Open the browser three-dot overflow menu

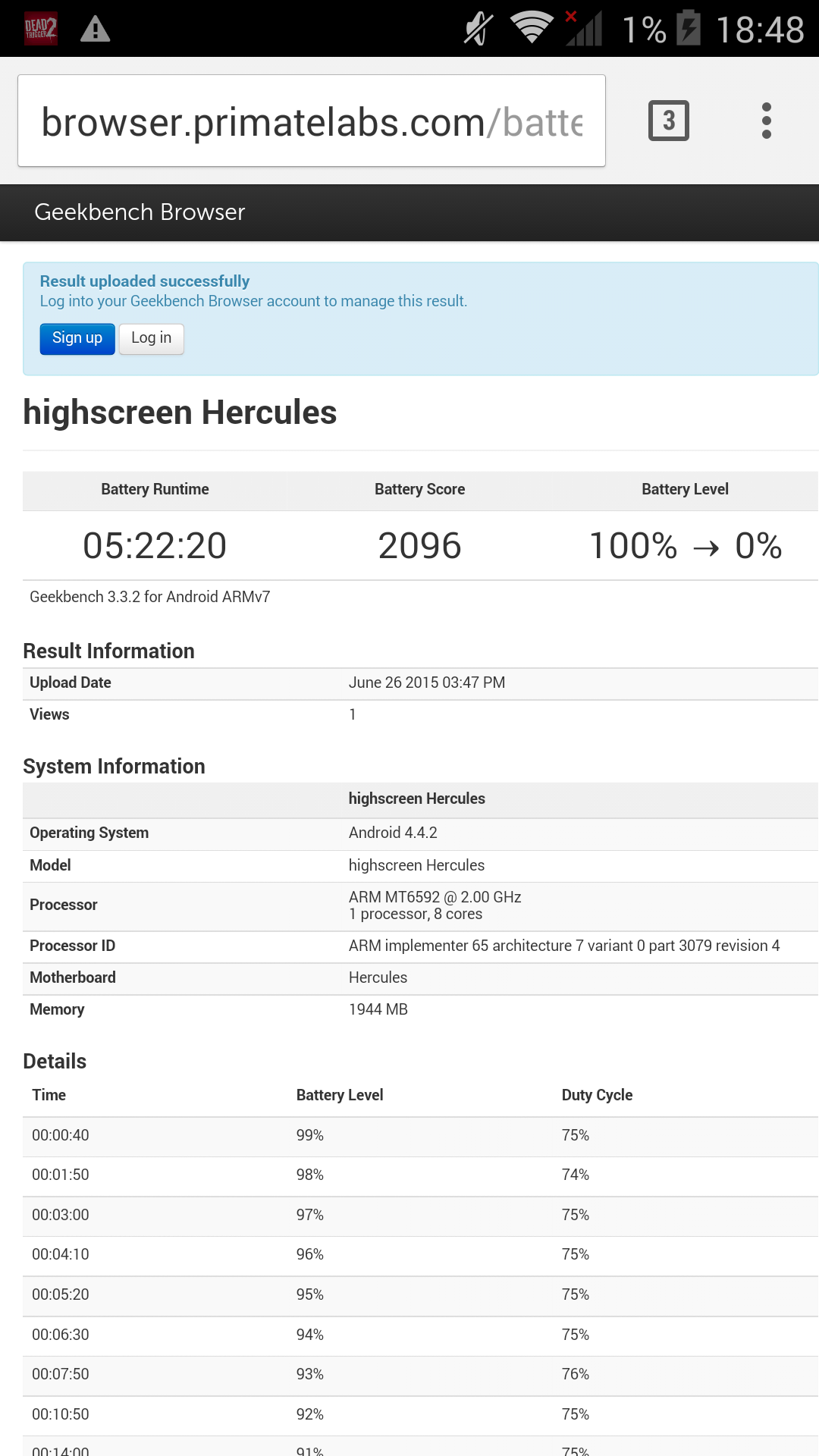point(767,121)
